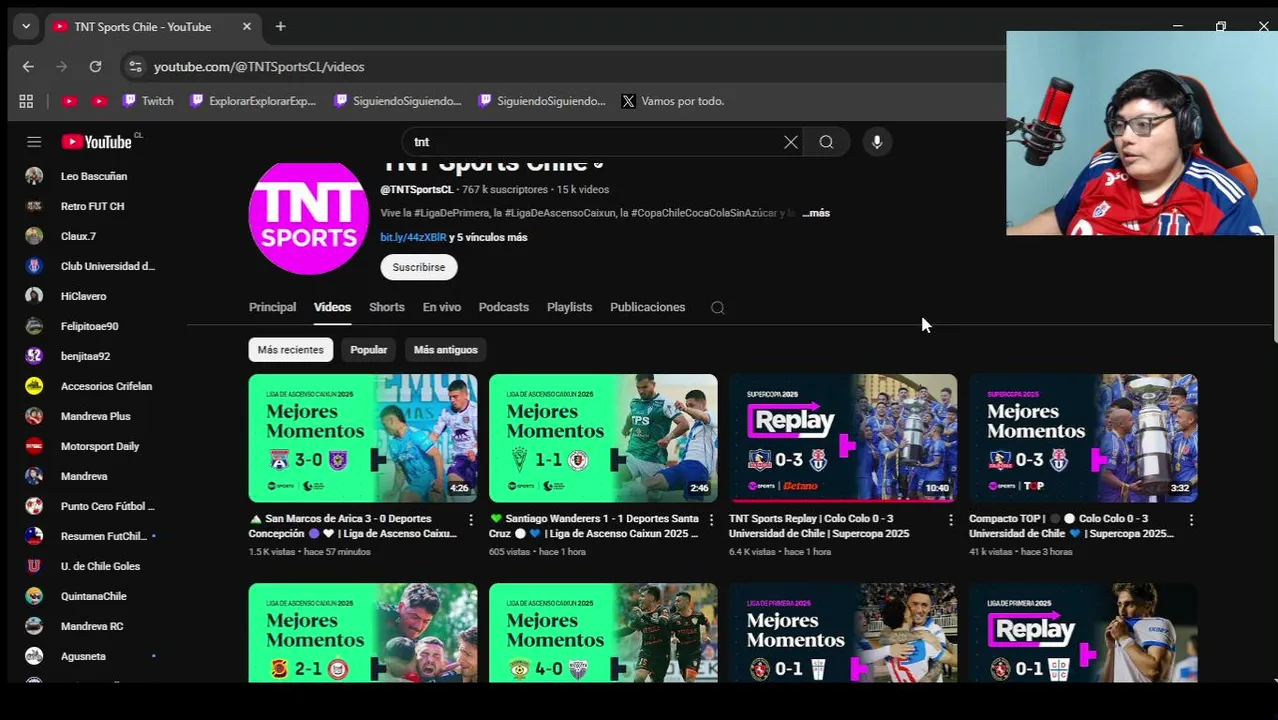Screen dimensions: 1278x720
Task: Open the bookmarks apps grid icon
Action: click(26, 101)
